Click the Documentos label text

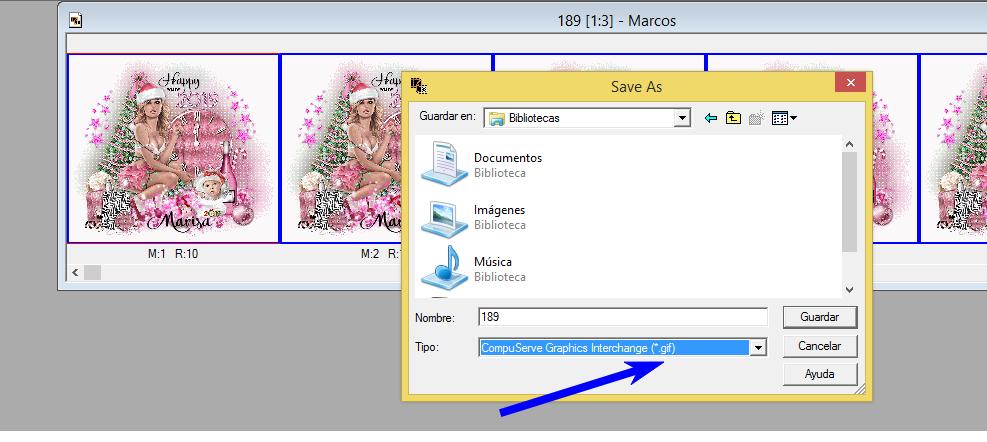click(x=507, y=158)
